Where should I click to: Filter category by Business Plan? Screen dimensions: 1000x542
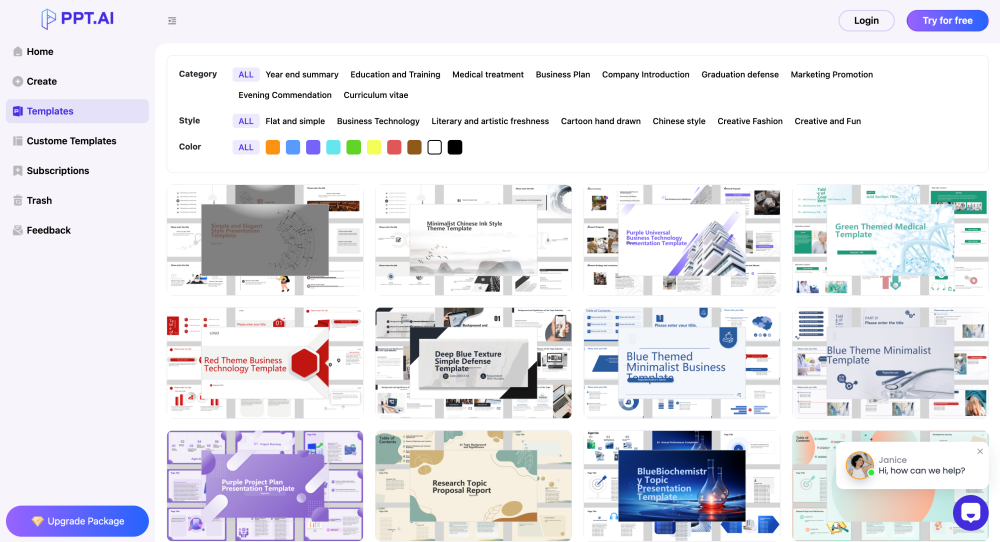click(562, 75)
